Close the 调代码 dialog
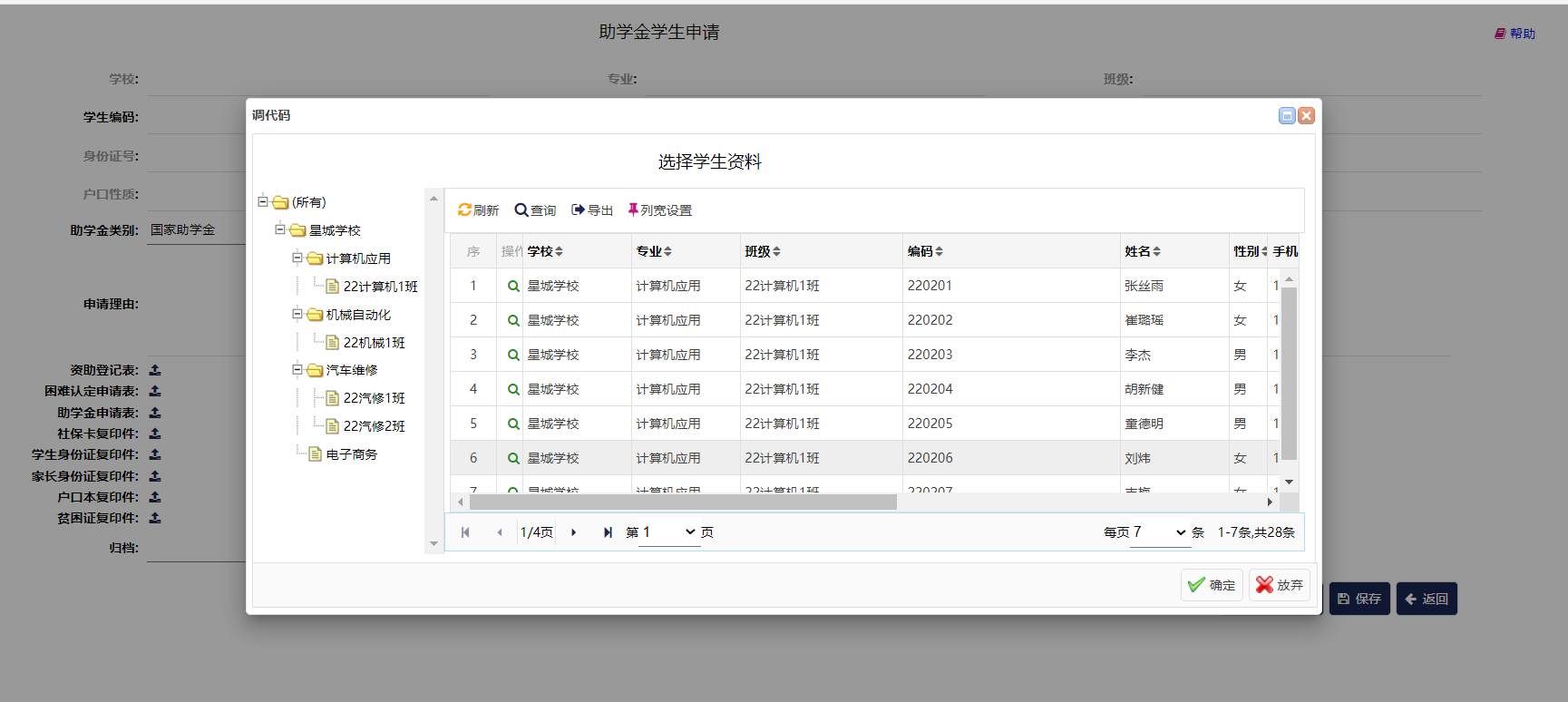The image size is (1568, 702). pos(1307,115)
